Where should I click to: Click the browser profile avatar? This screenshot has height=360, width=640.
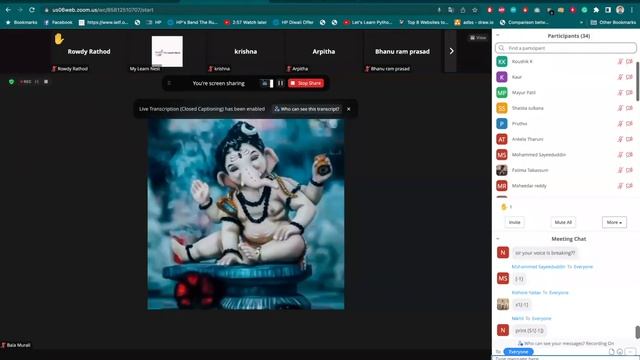620,10
